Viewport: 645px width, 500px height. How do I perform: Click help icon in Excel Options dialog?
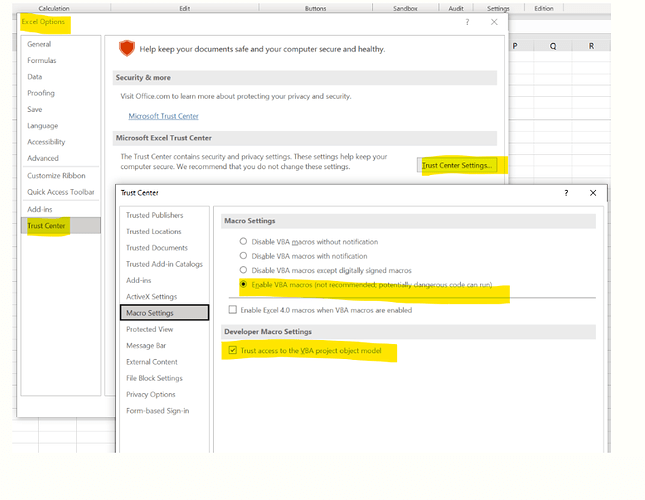click(467, 22)
